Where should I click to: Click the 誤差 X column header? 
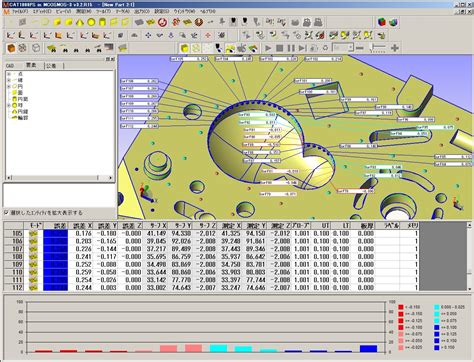click(x=82, y=226)
